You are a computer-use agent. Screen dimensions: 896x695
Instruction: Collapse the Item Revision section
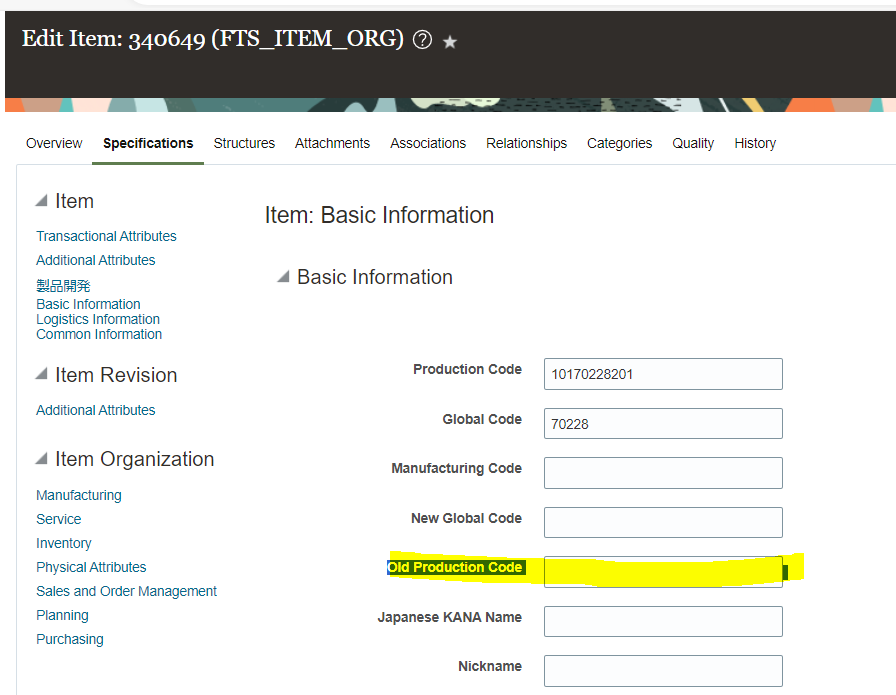click(43, 375)
